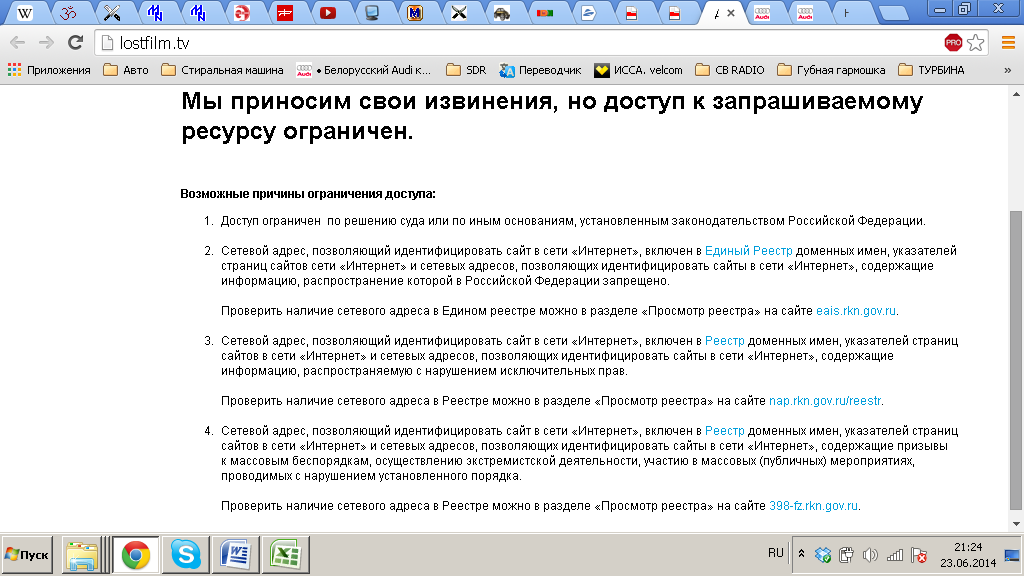Switch to the tab with Om symbol
The image size is (1024, 576).
(68, 12)
